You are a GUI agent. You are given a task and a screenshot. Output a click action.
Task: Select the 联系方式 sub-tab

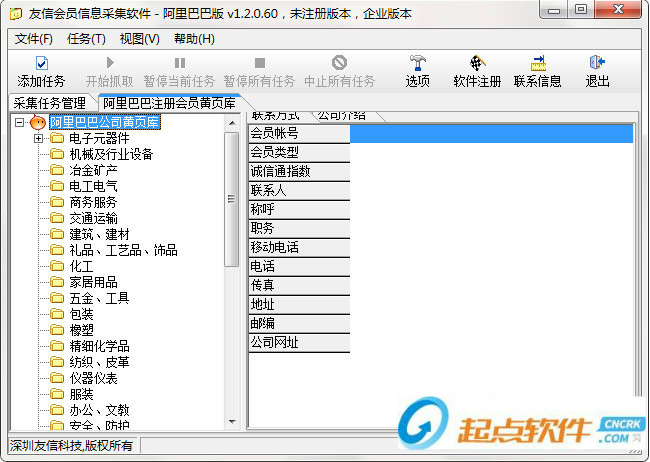point(276,116)
